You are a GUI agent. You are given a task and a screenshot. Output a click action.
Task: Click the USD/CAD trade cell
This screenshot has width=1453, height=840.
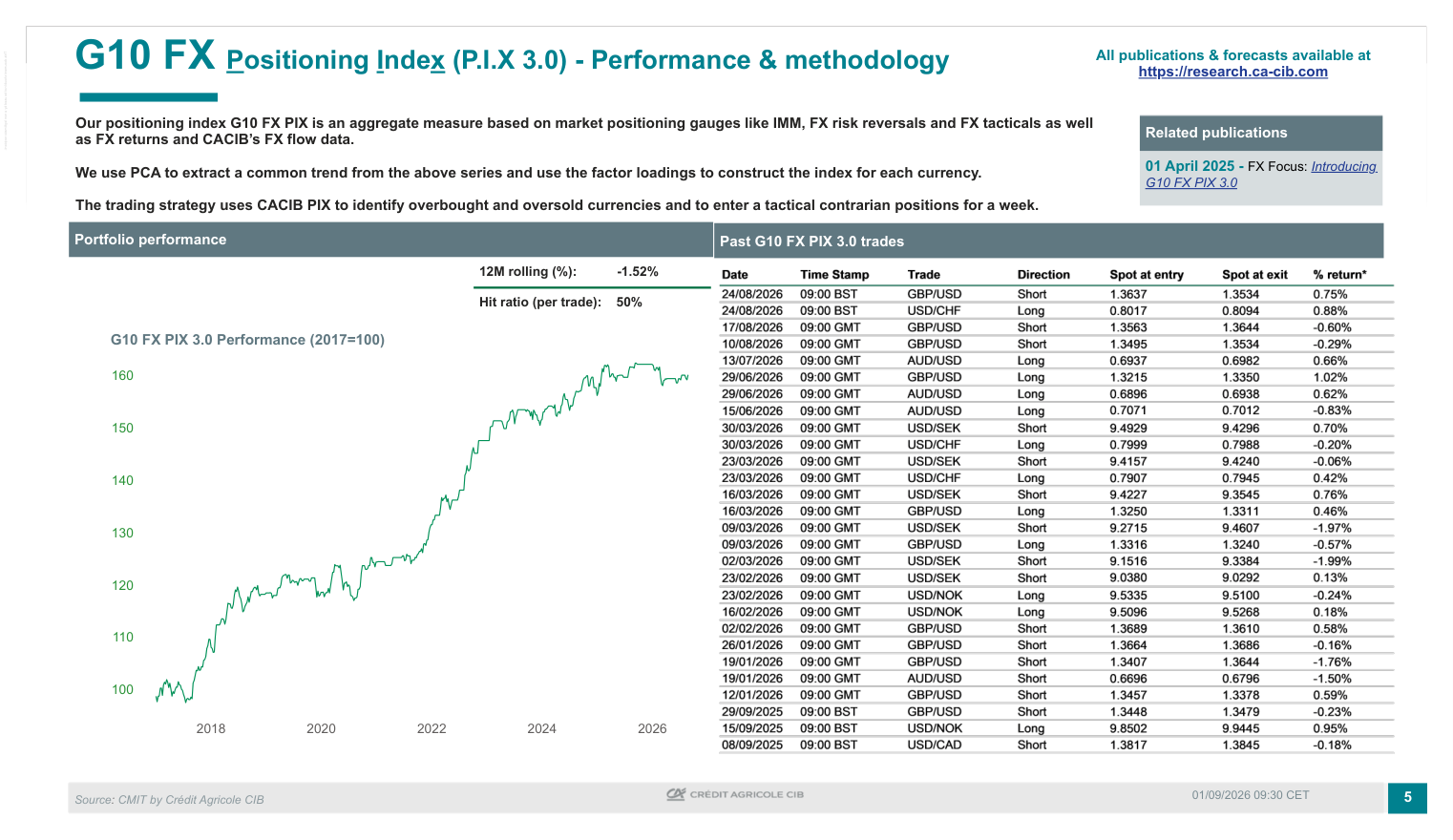935,745
